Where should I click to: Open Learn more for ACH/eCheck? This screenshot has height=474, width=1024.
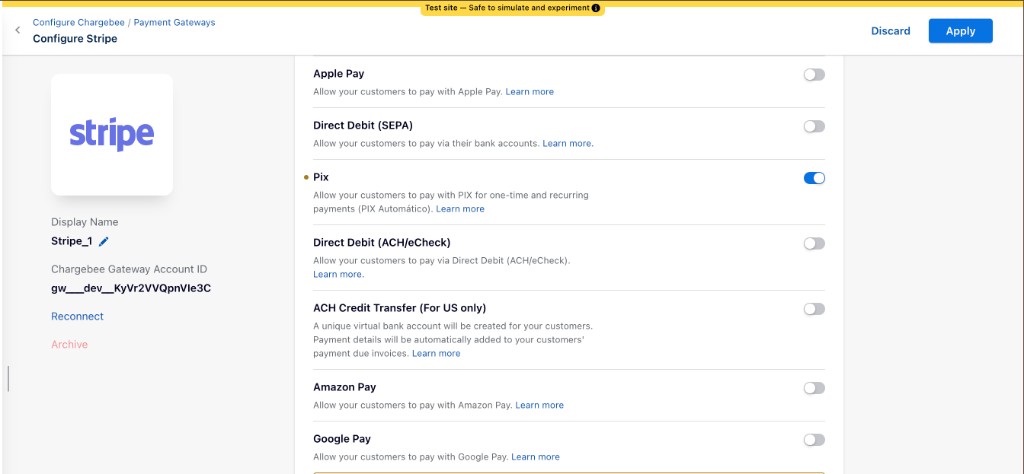point(338,274)
